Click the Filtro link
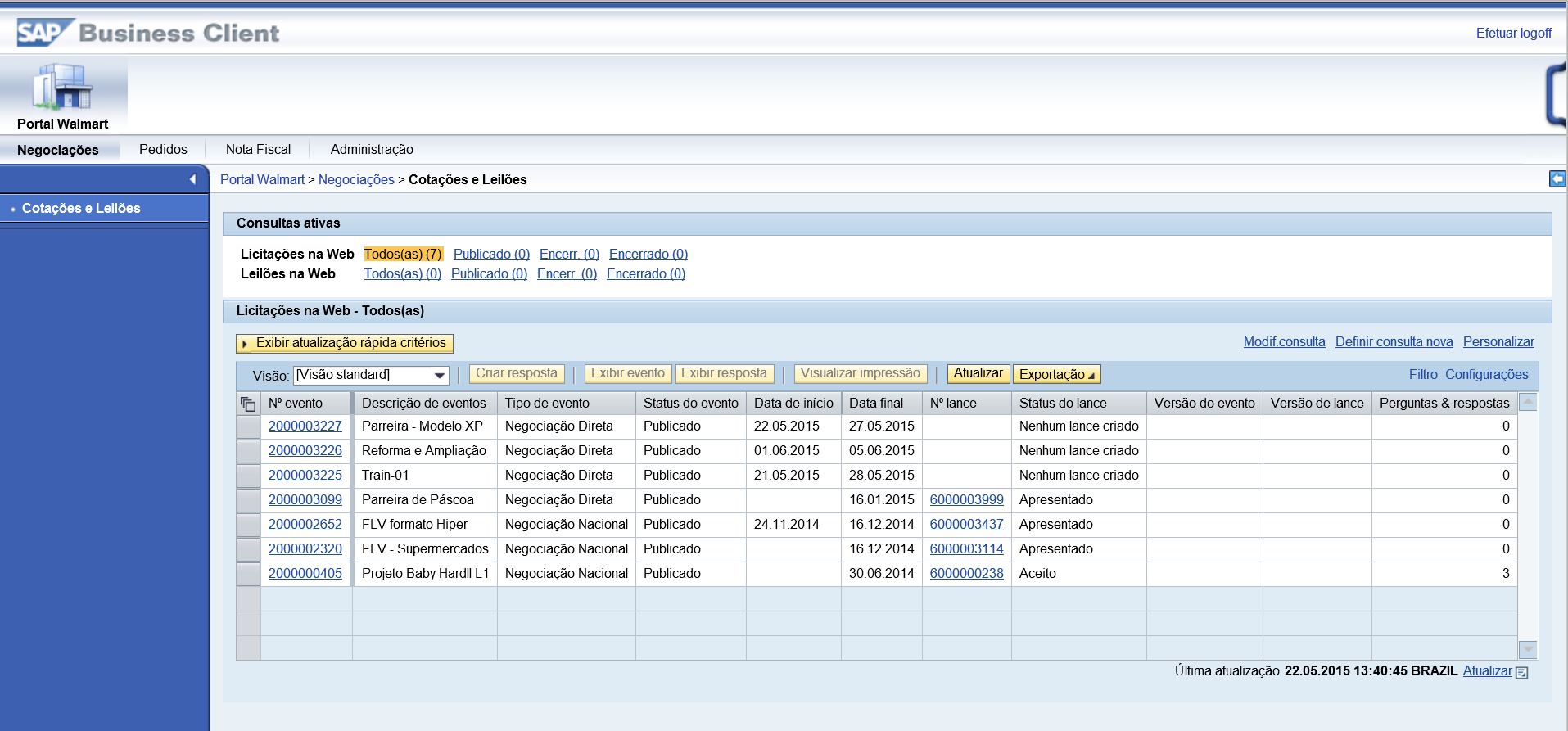Image resolution: width=1568 pixels, height=731 pixels. [x=1423, y=374]
